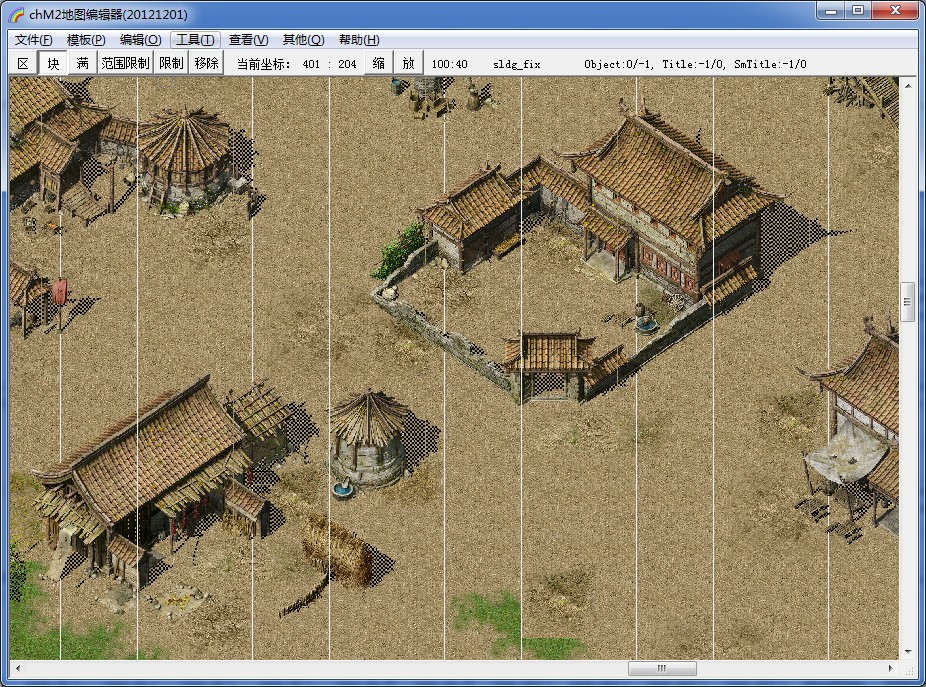This screenshot has height=687, width=926.
Task: Open the 模板(P) menu
Action: click(86, 40)
